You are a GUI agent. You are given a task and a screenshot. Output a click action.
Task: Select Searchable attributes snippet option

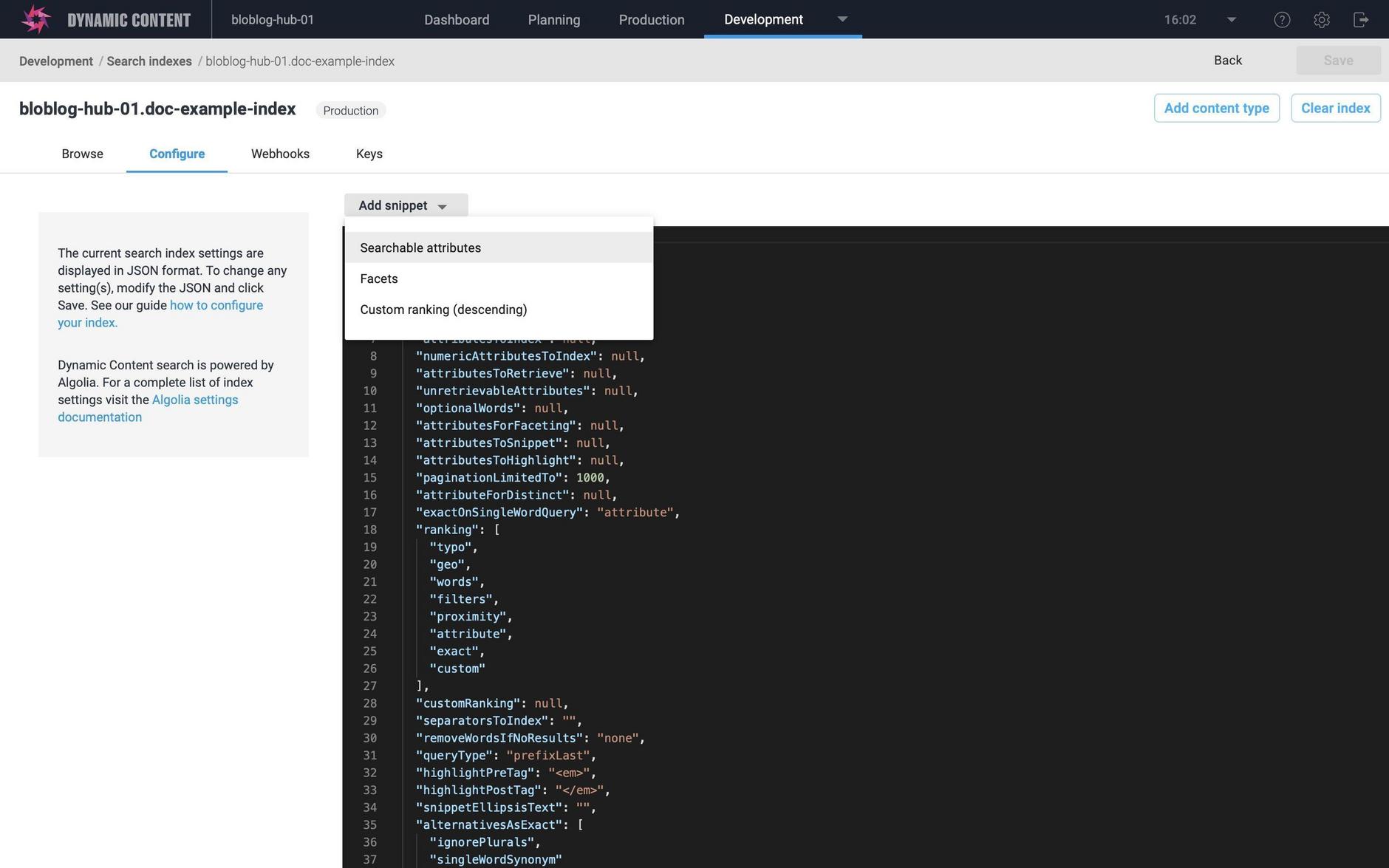(x=420, y=248)
